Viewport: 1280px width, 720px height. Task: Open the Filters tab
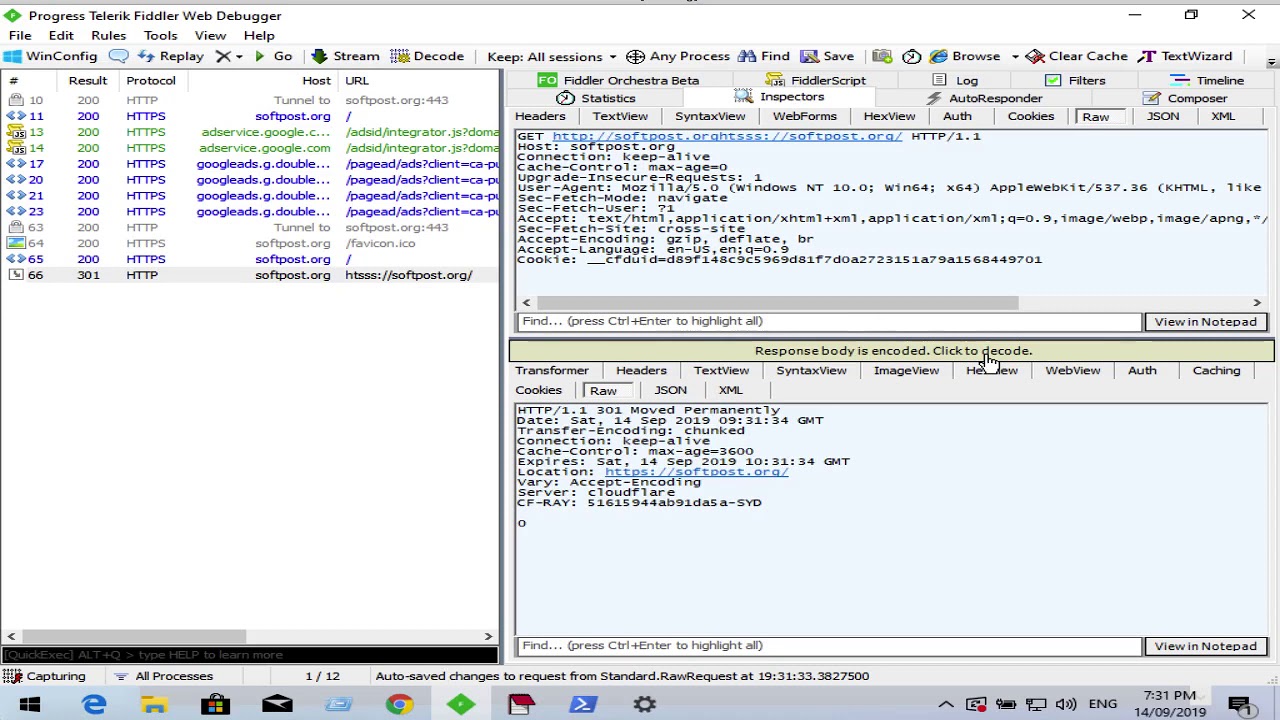(x=1075, y=80)
